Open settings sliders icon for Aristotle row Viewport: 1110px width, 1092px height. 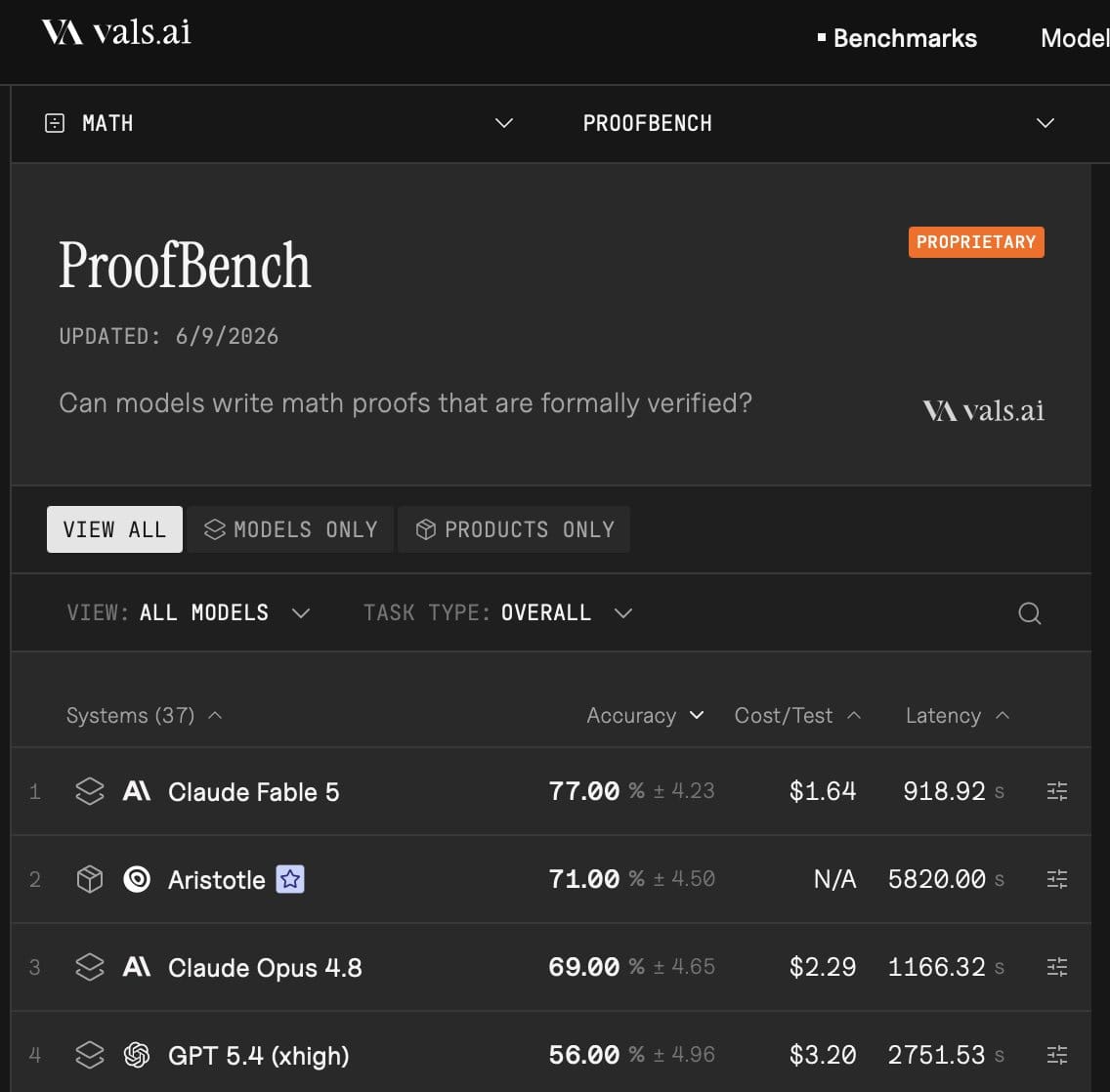pyautogui.click(x=1057, y=879)
